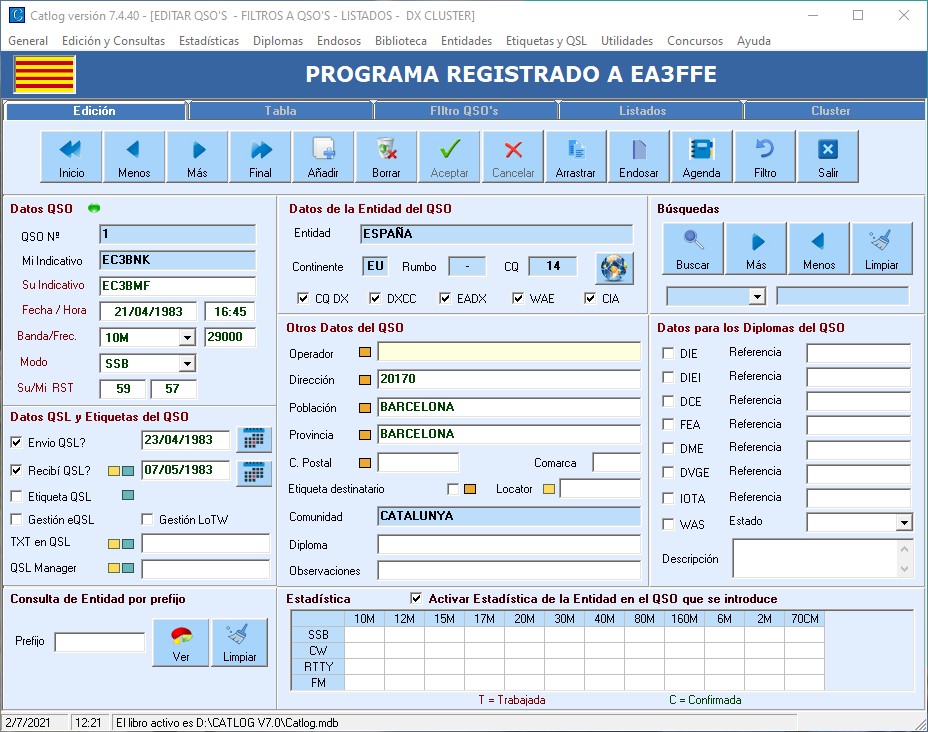Image resolution: width=928 pixels, height=732 pixels.
Task: Switch to the Tabla tab
Action: click(281, 111)
